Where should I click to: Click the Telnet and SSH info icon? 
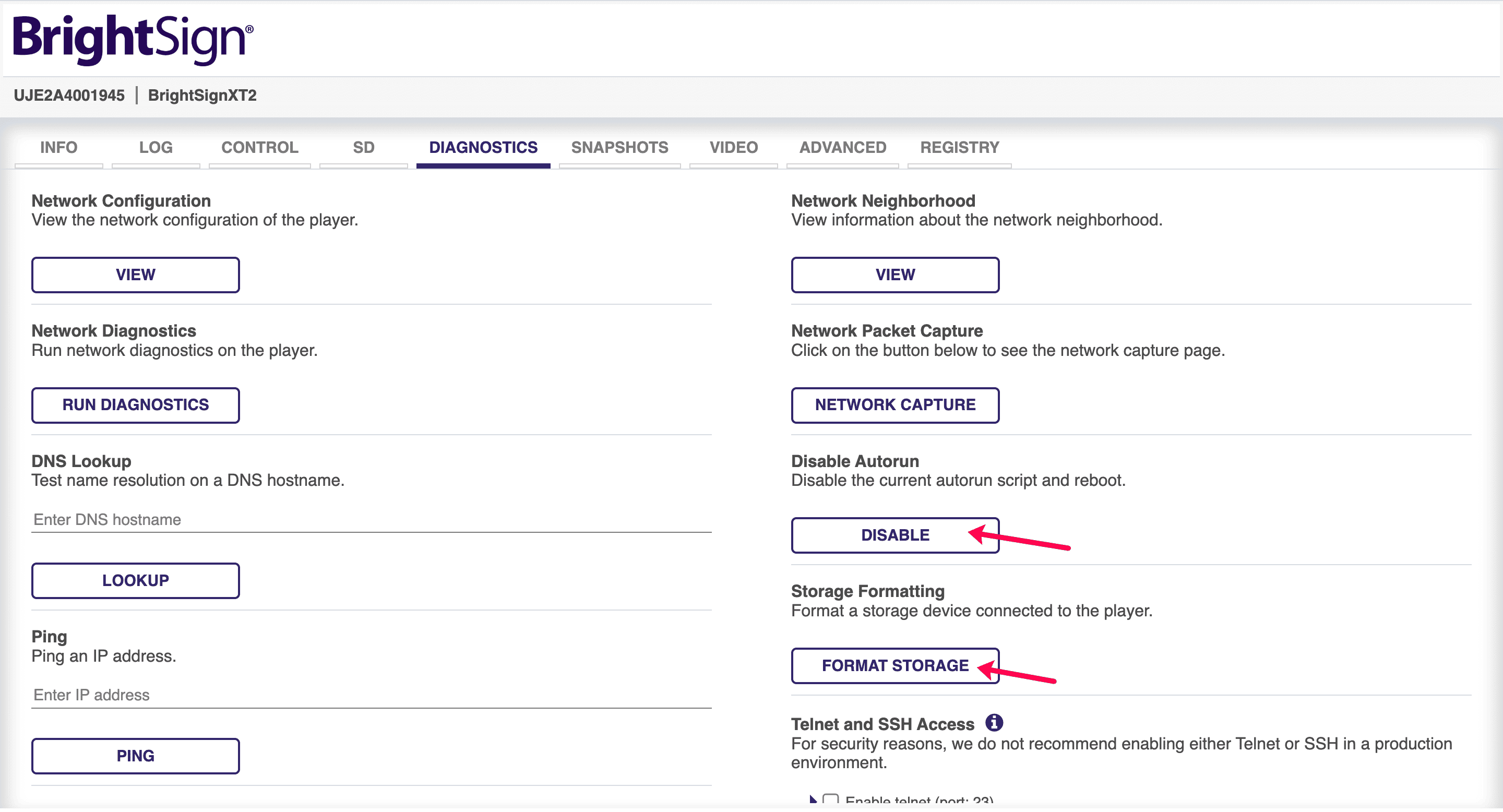coord(994,723)
